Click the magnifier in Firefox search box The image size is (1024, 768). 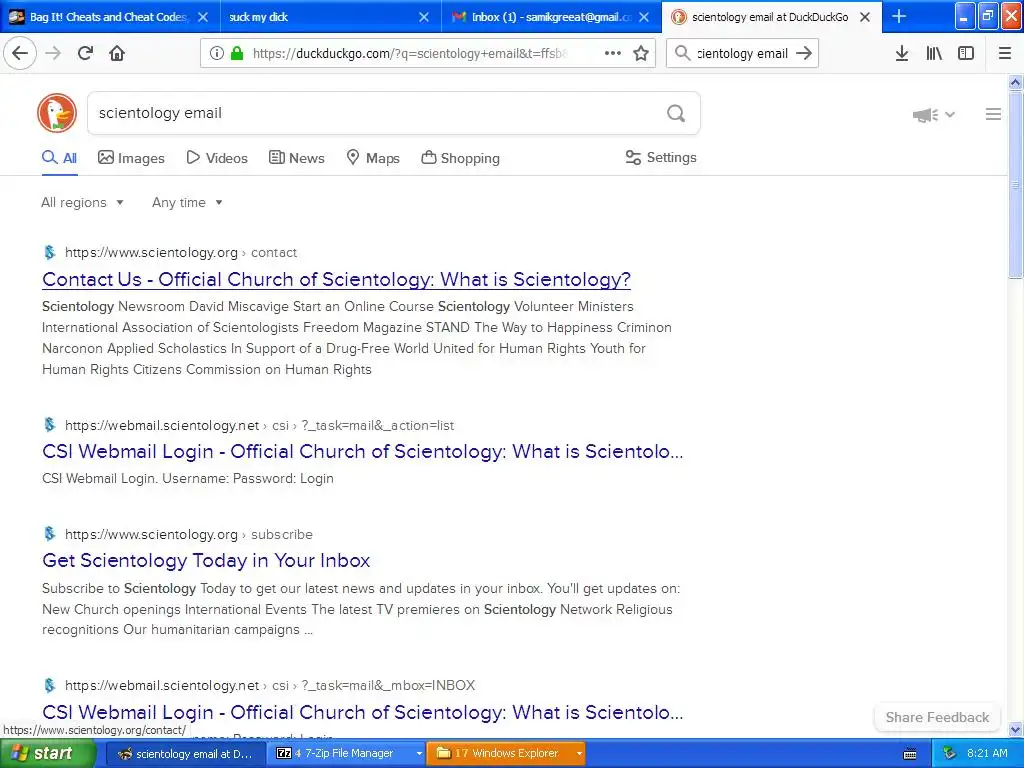click(682, 54)
